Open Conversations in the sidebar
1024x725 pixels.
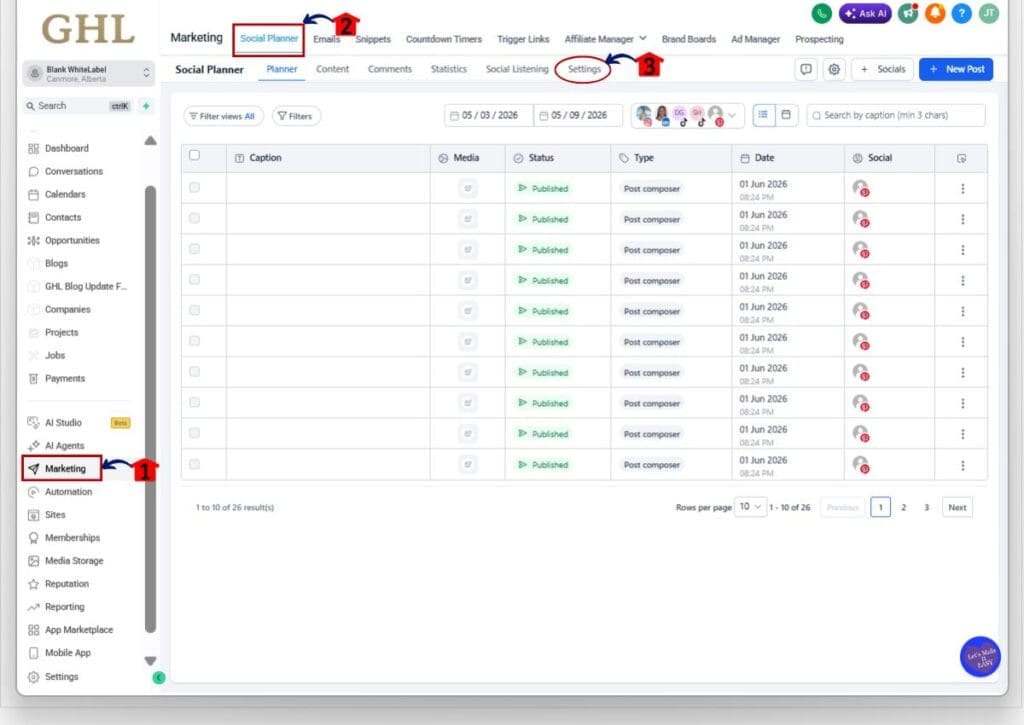pyautogui.click(x=74, y=171)
